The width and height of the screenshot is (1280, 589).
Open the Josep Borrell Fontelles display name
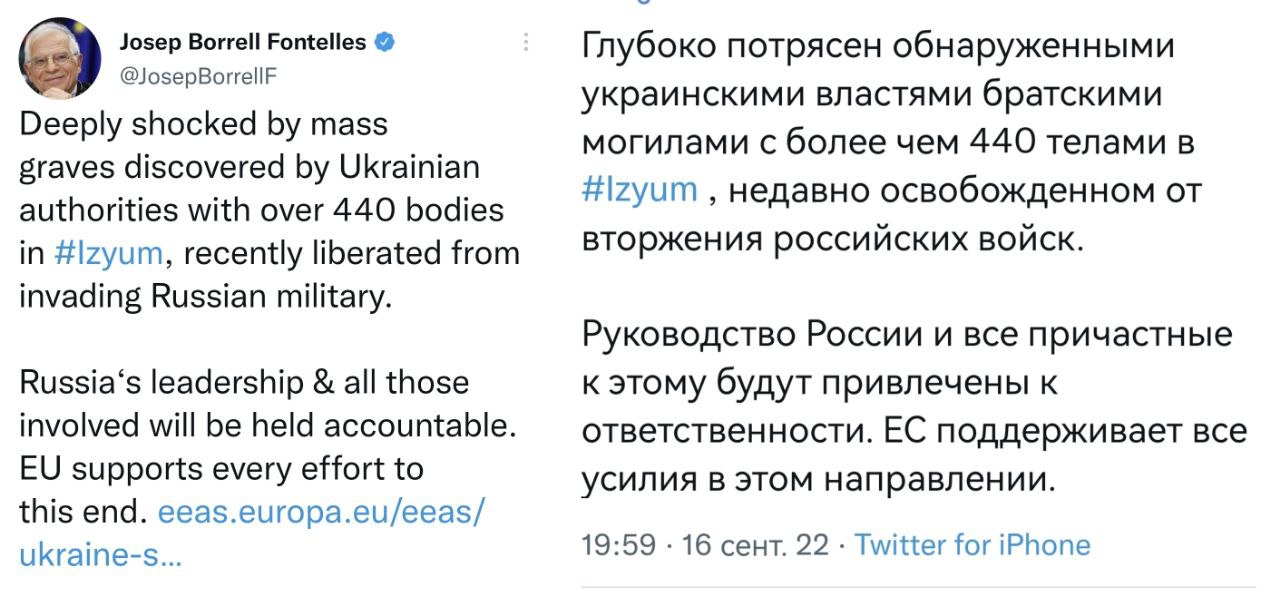(242, 42)
